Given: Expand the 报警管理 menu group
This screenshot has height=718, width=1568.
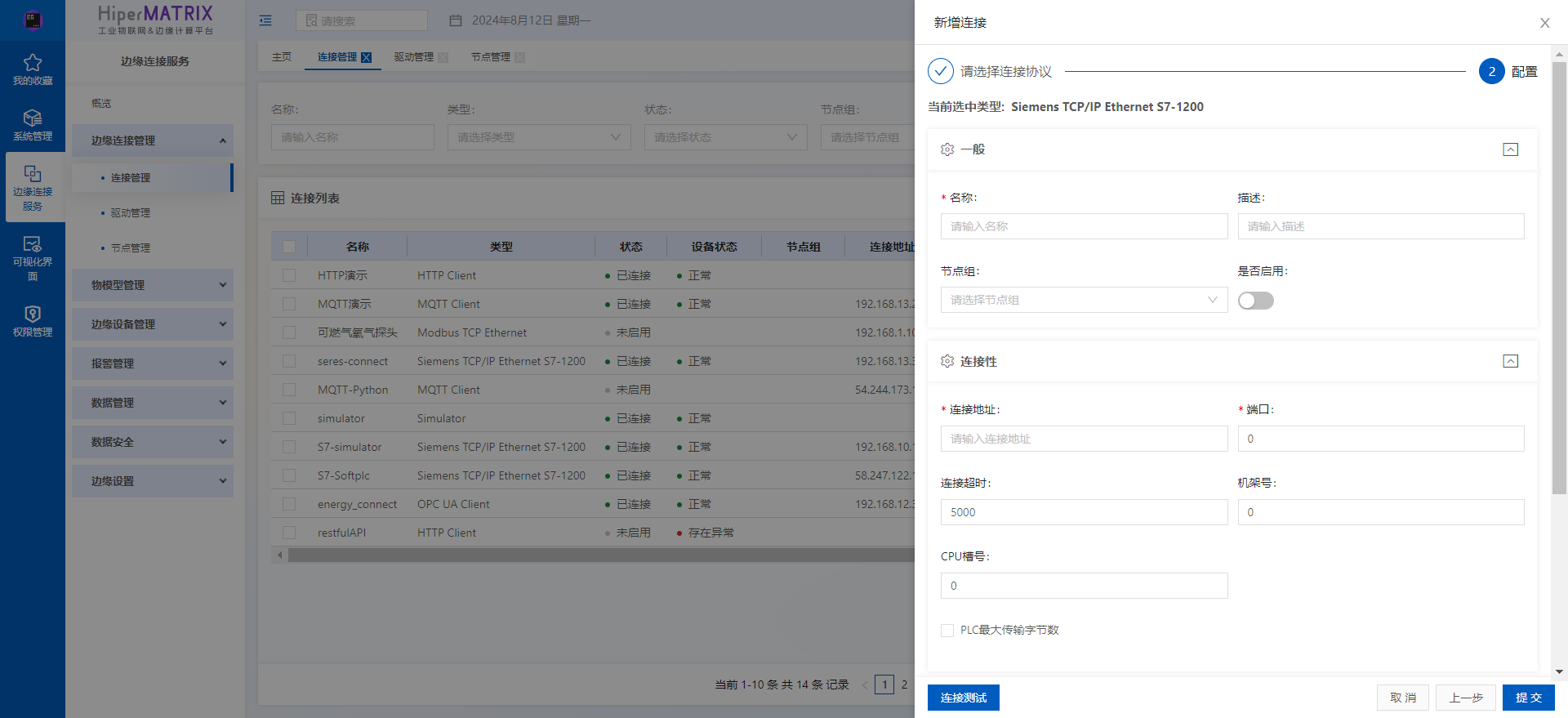Looking at the screenshot, I should click(153, 363).
